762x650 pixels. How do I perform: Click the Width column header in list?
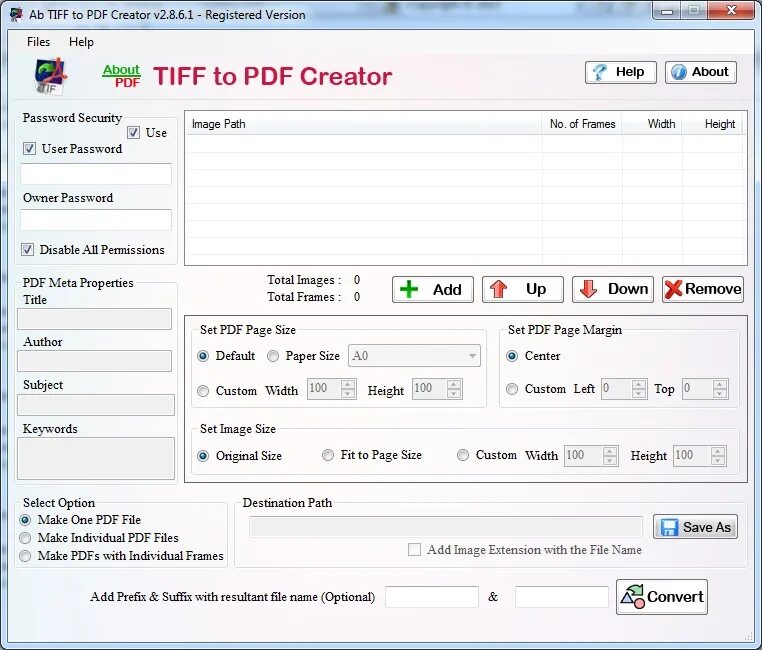pyautogui.click(x=652, y=124)
